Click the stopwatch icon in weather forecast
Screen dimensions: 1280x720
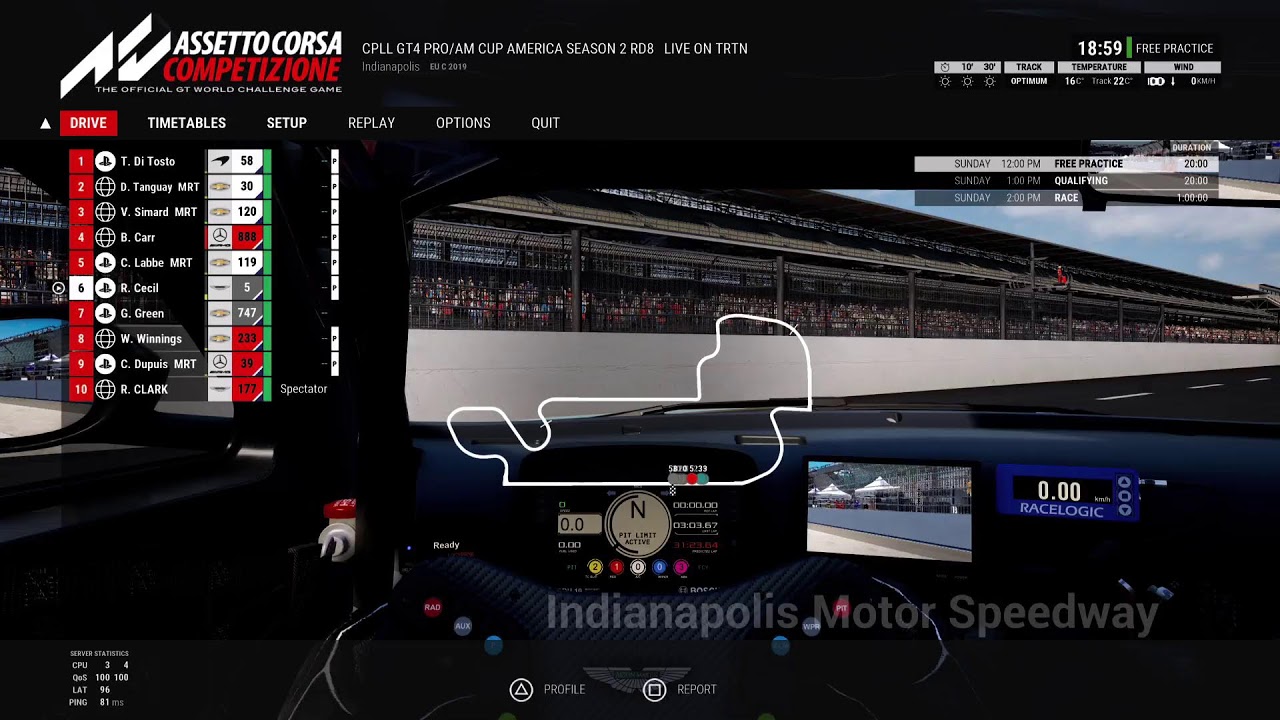[x=945, y=67]
